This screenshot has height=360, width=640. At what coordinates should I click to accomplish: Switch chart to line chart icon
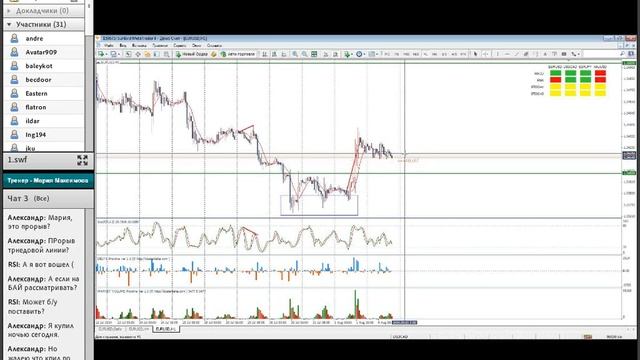(284, 54)
